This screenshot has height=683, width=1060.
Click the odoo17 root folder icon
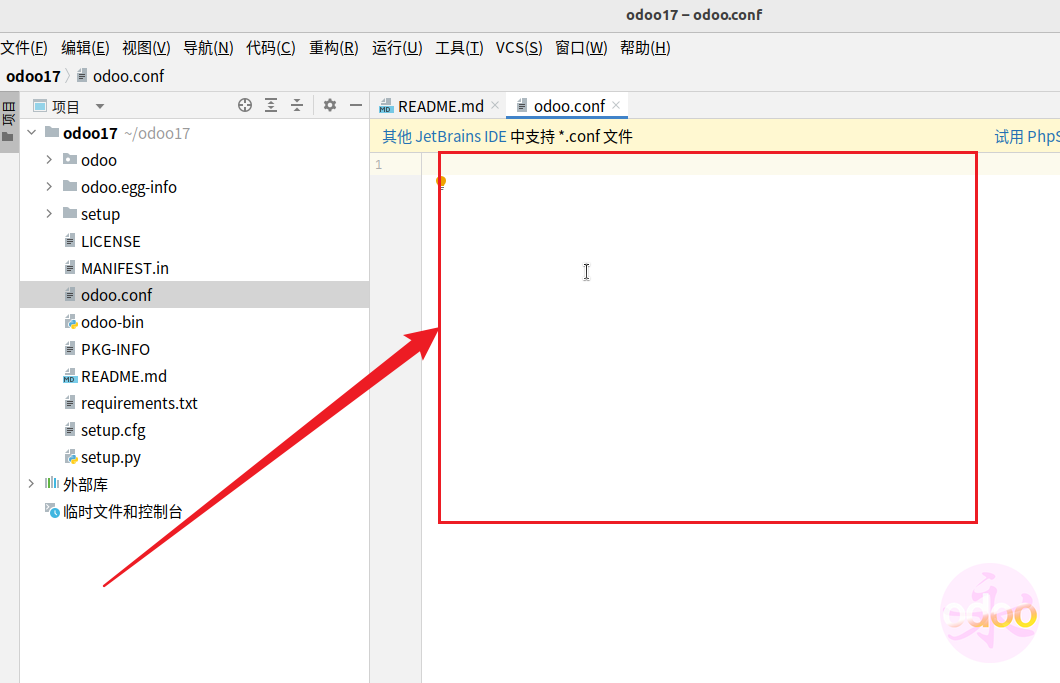pos(52,132)
